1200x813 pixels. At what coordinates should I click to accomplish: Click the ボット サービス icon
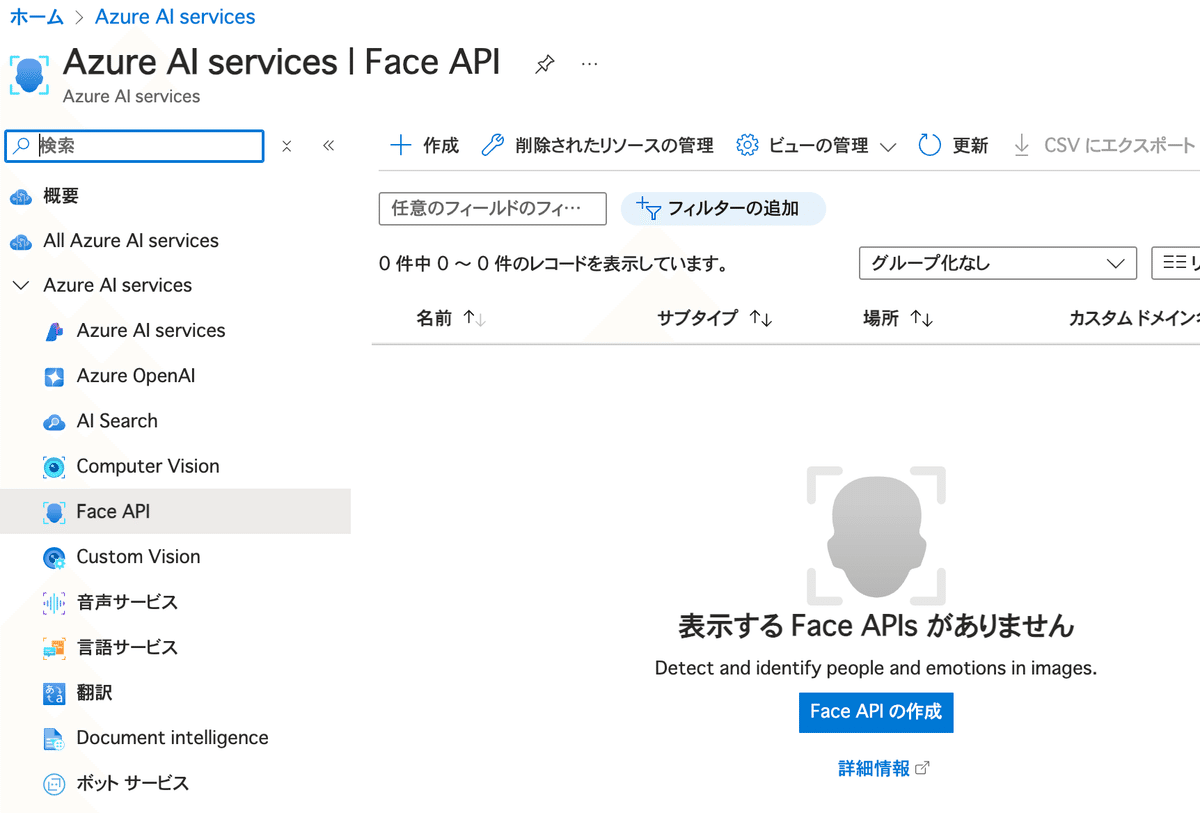coord(54,784)
